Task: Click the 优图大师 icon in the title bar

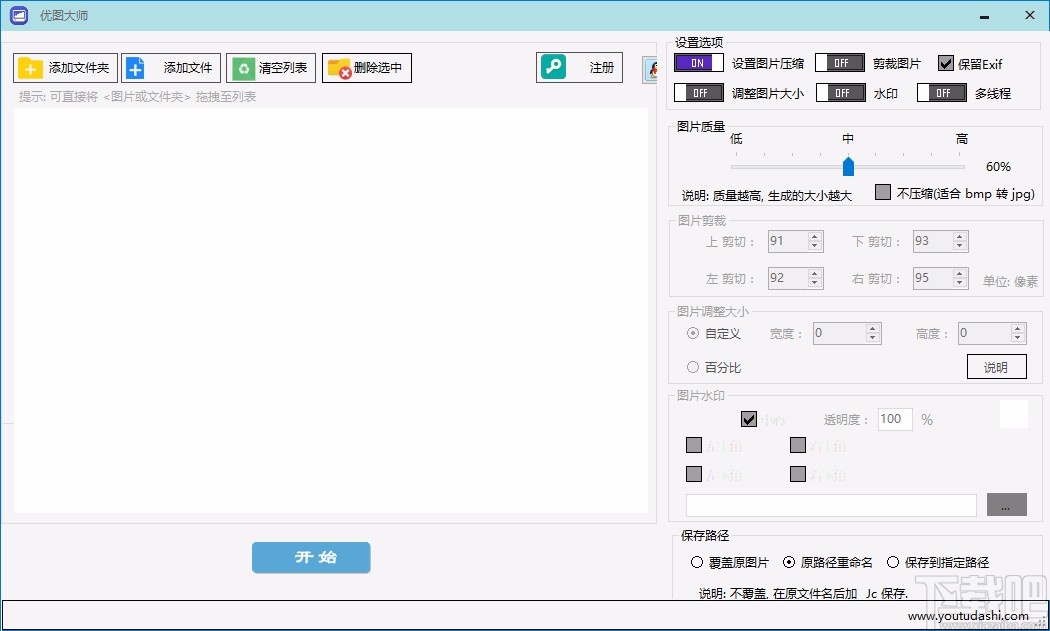Action: 17,15
